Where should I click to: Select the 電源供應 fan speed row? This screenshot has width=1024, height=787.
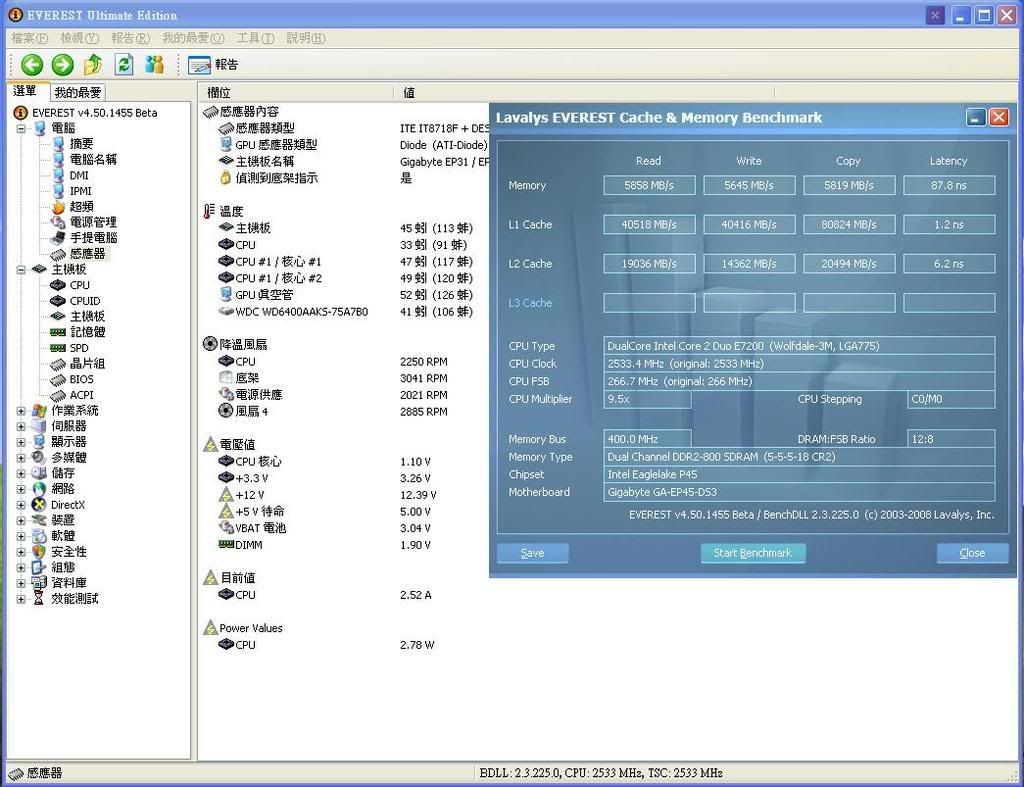pyautogui.click(x=333, y=395)
